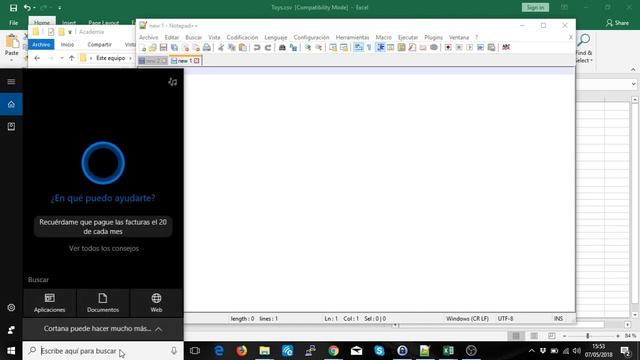Click Excel zoom in plus button

(x=618, y=336)
